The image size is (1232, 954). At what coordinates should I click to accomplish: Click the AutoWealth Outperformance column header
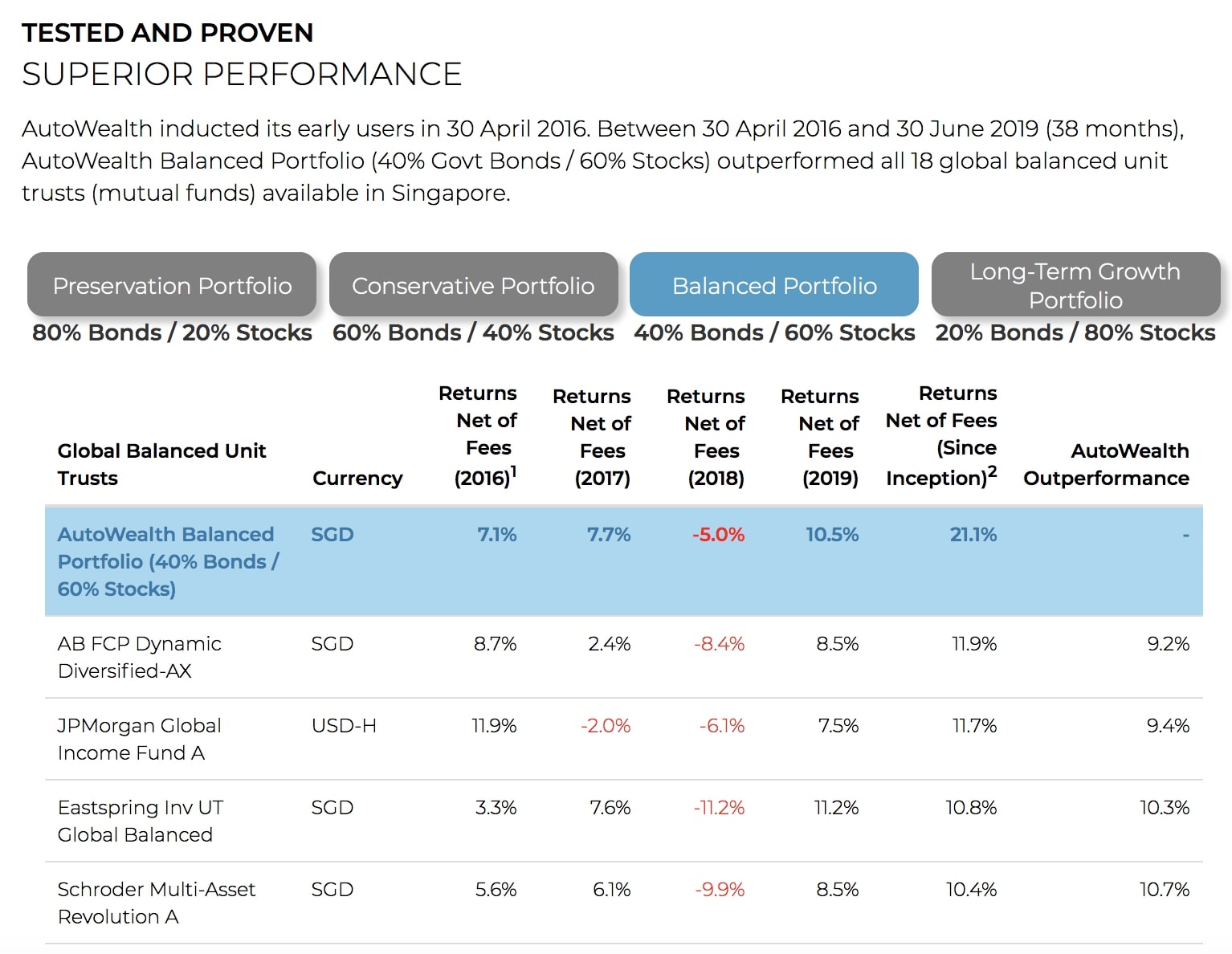point(1106,464)
